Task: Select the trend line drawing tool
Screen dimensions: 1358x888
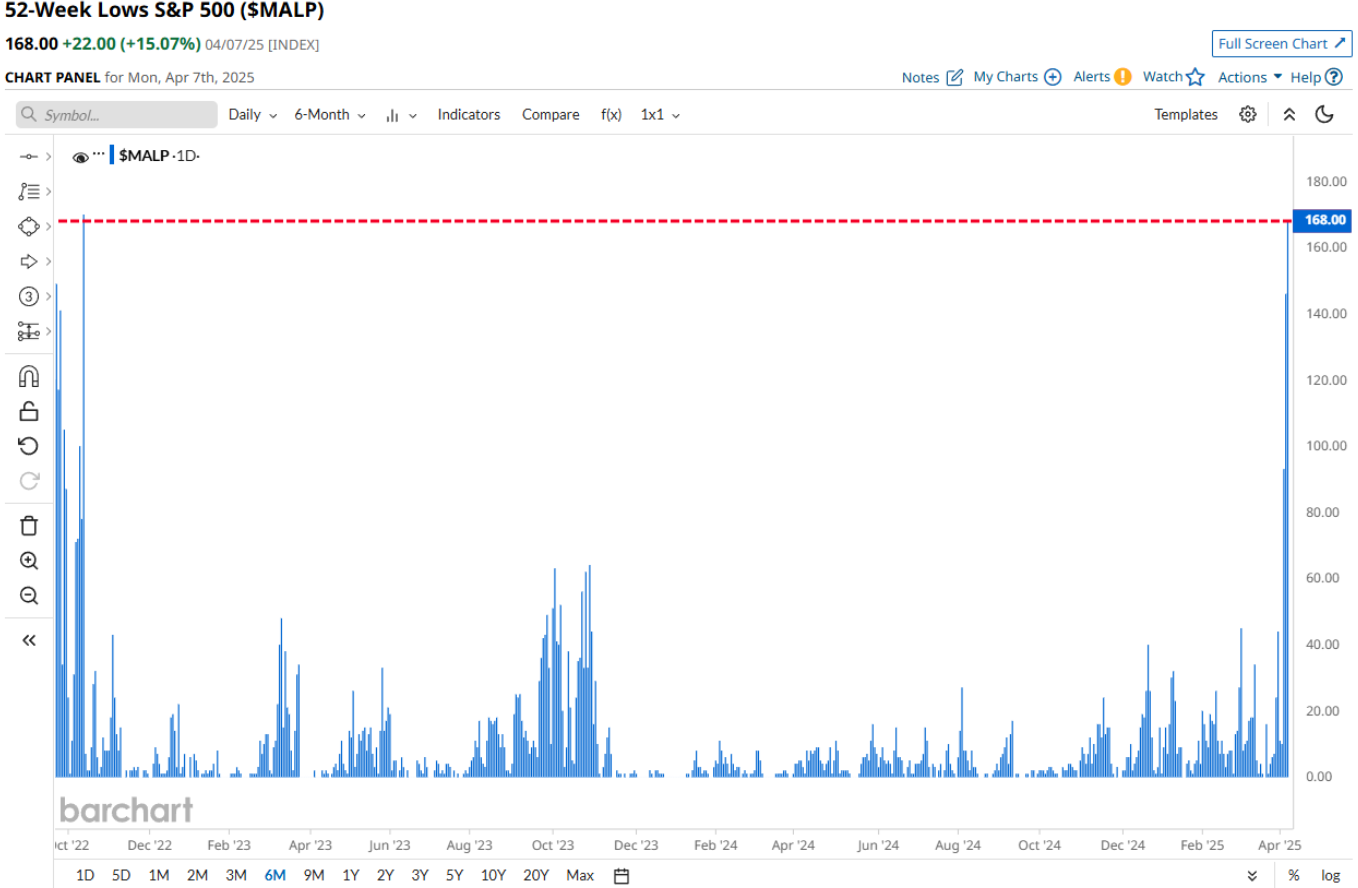Action: pos(29,156)
